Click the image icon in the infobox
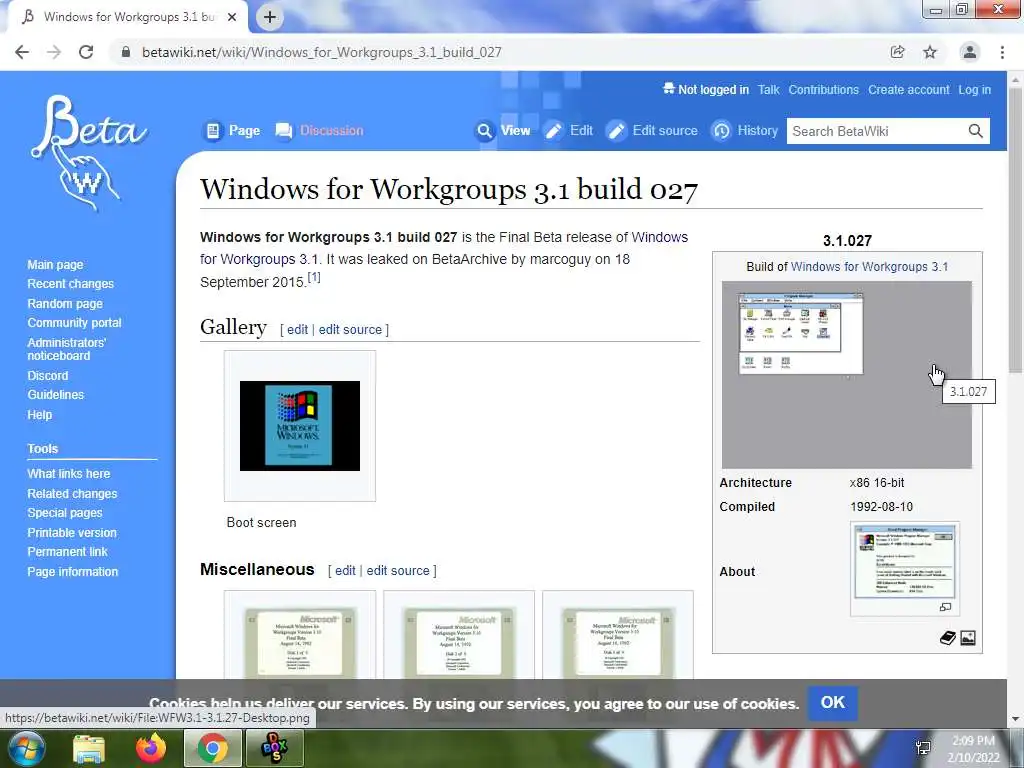 (968, 637)
